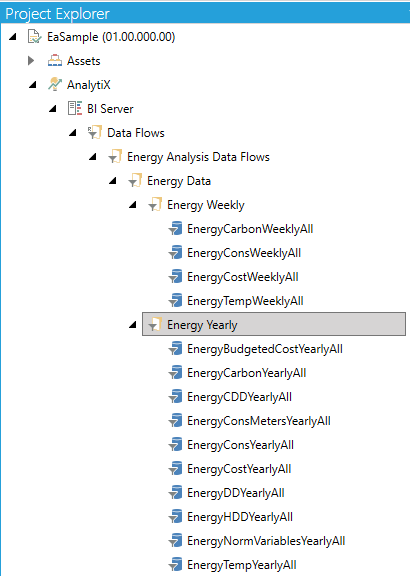
Task: Collapse the Energy Weekly folder
Action: (133, 205)
